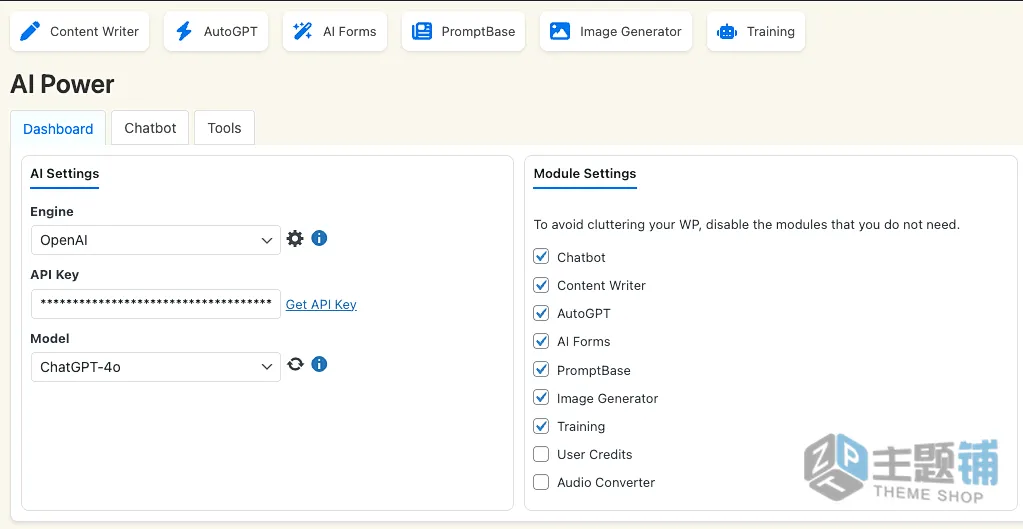Uncheck the Content Writer module
Viewport: 1023px width, 529px height.
pos(541,284)
